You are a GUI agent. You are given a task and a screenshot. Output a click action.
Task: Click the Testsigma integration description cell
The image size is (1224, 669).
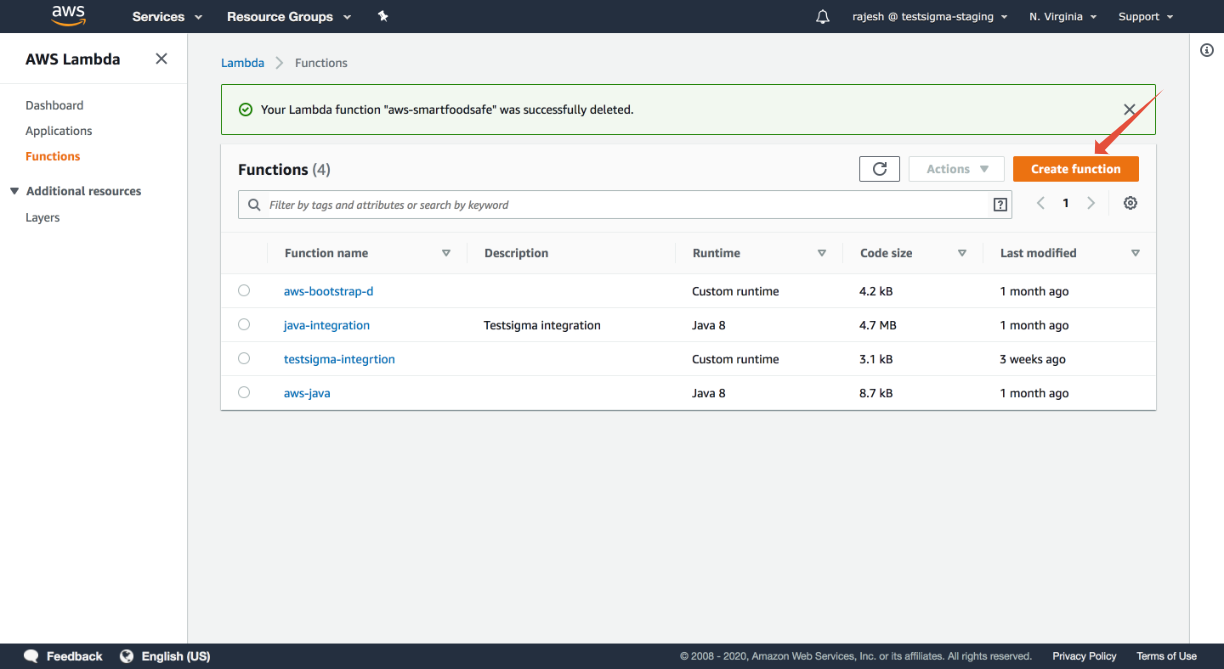[x=542, y=325]
